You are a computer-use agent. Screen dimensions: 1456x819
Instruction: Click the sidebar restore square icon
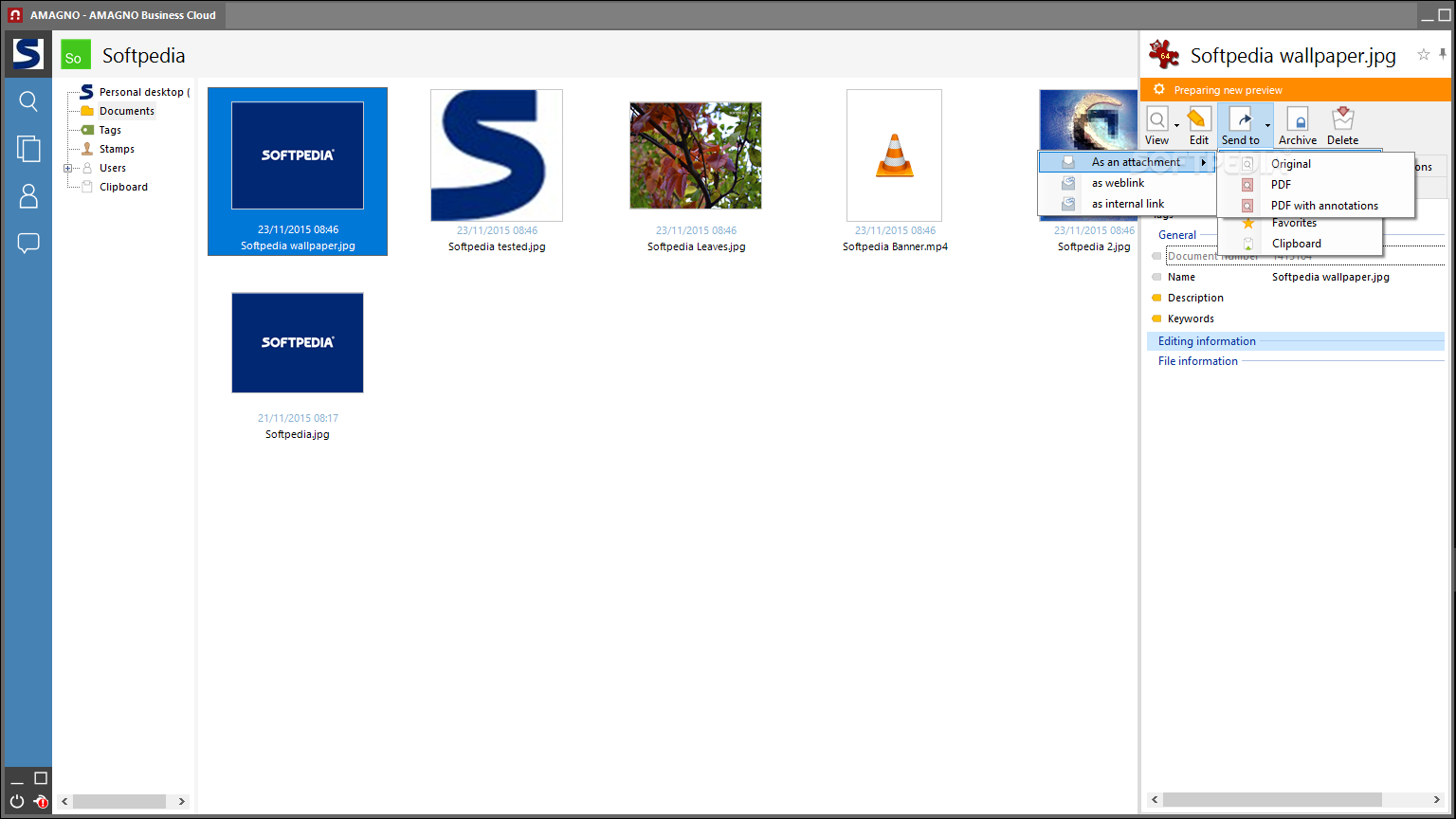(41, 778)
